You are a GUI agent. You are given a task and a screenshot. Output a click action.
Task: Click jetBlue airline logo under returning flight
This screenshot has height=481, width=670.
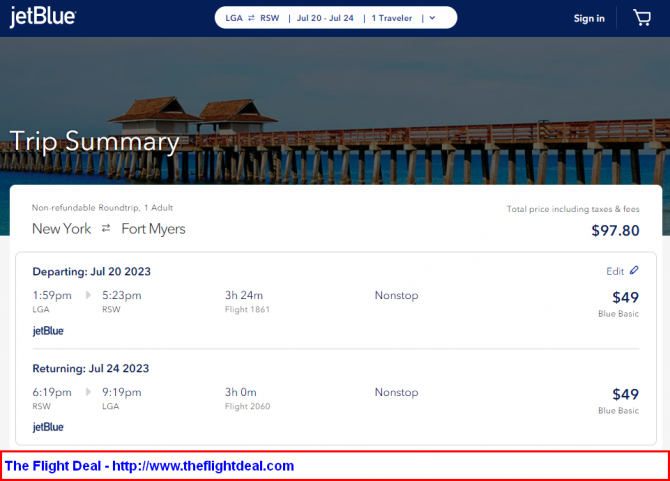[48, 427]
